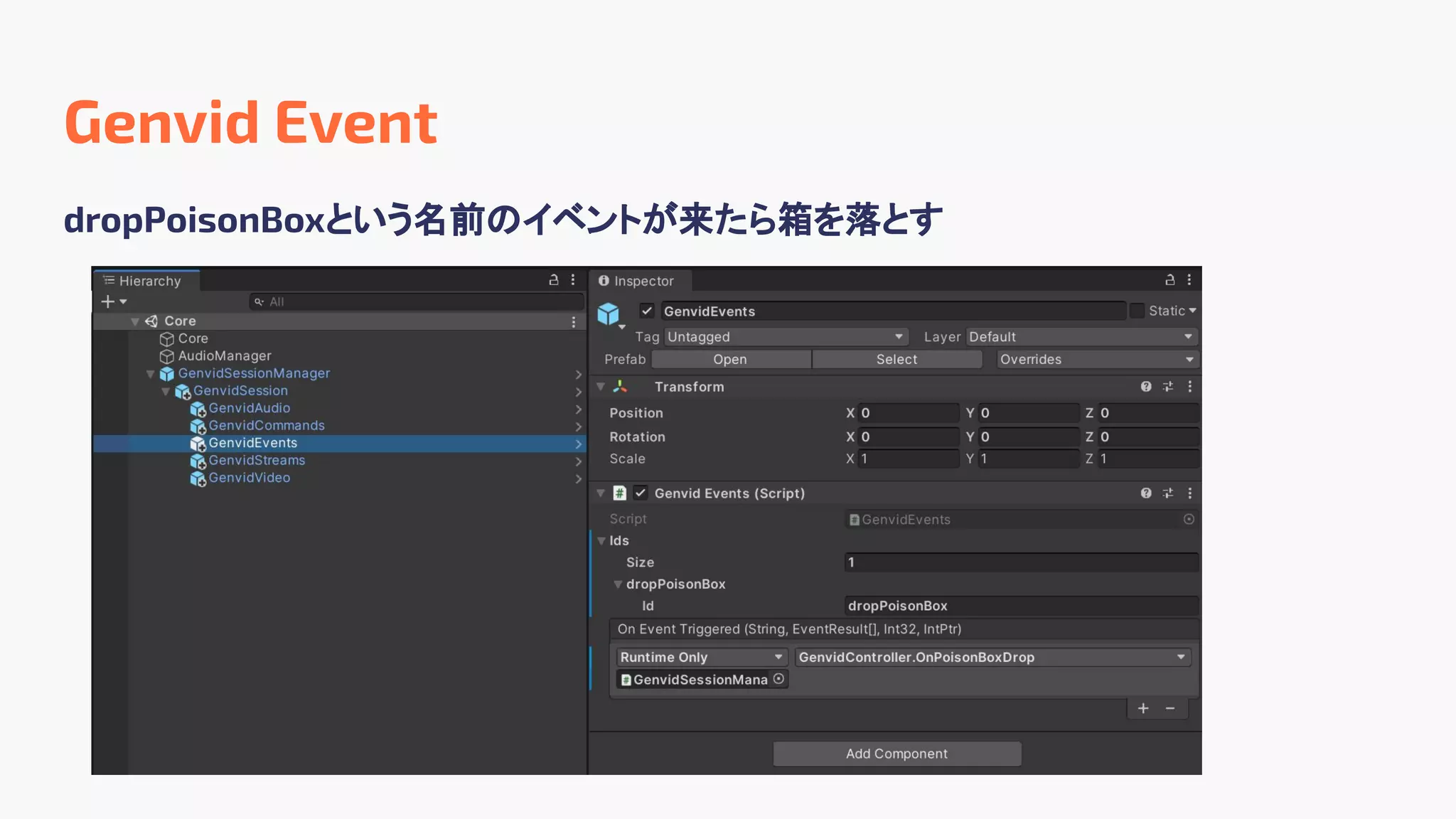1456x819 pixels.
Task: Click the Scale Z value field
Action: point(1148,459)
